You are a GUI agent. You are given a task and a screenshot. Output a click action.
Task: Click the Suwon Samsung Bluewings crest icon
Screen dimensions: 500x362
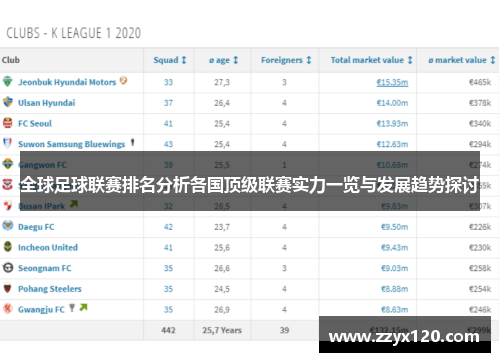pyautogui.click(x=8, y=143)
